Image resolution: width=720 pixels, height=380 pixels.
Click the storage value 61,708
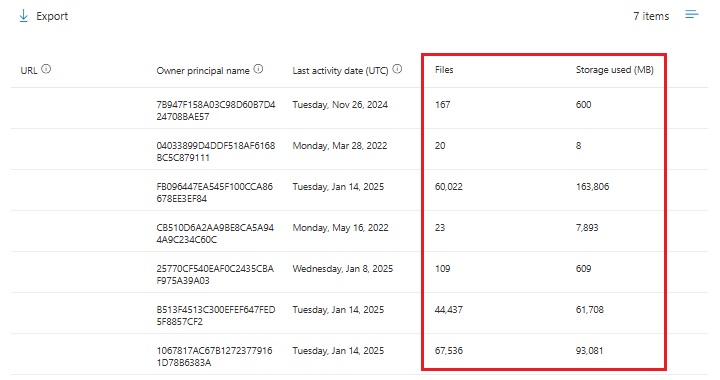point(590,310)
